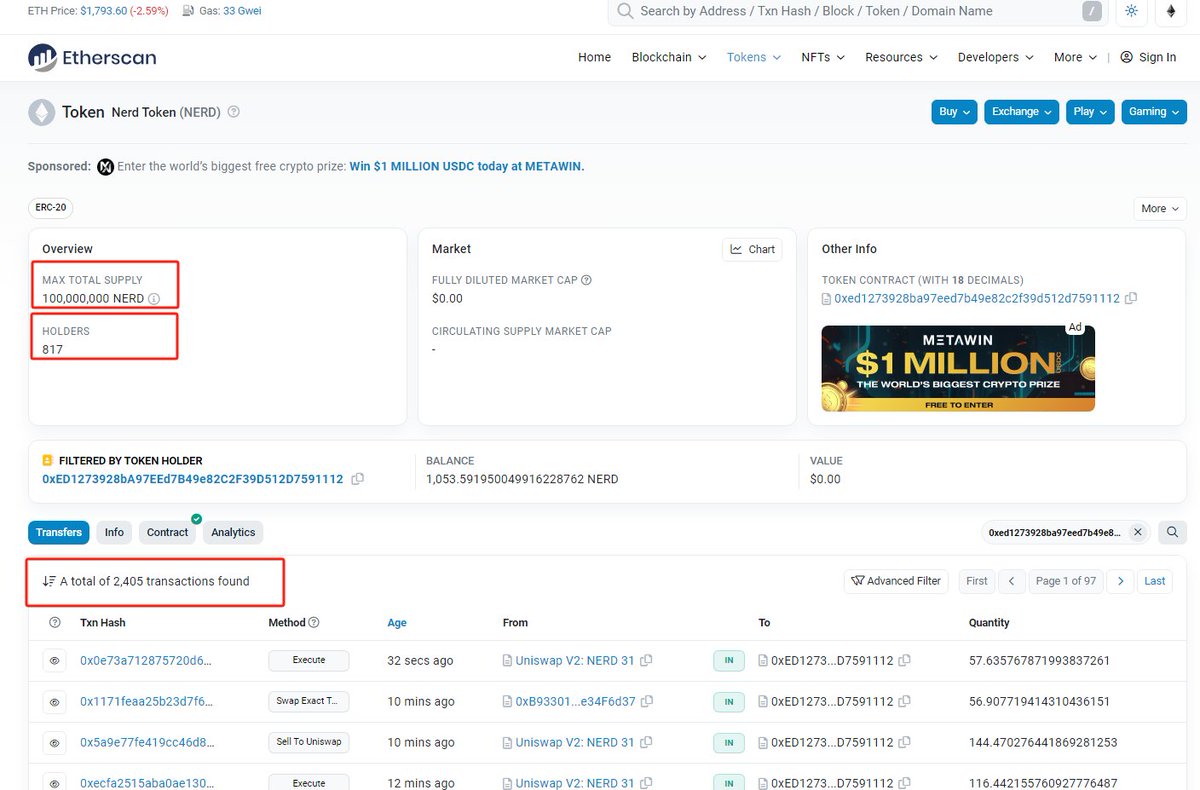Click the Swap Exact T... method badge
Screen dimensions: 1200x790
pyautogui.click(x=309, y=702)
